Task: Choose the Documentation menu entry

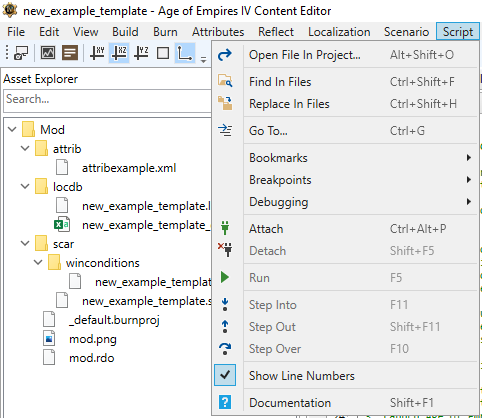Action: click(345, 402)
